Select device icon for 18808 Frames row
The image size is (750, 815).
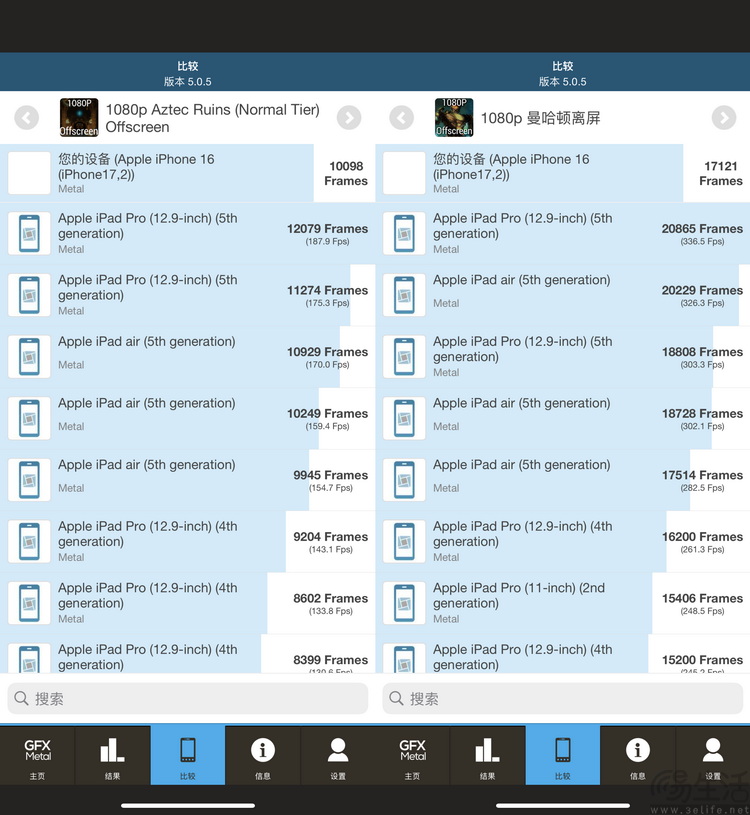click(404, 357)
